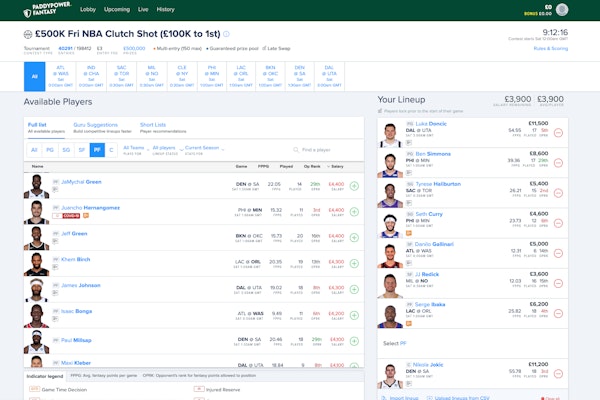Remove Serge Ibaka from the lineup
The image size is (600, 400).
[x=558, y=313]
